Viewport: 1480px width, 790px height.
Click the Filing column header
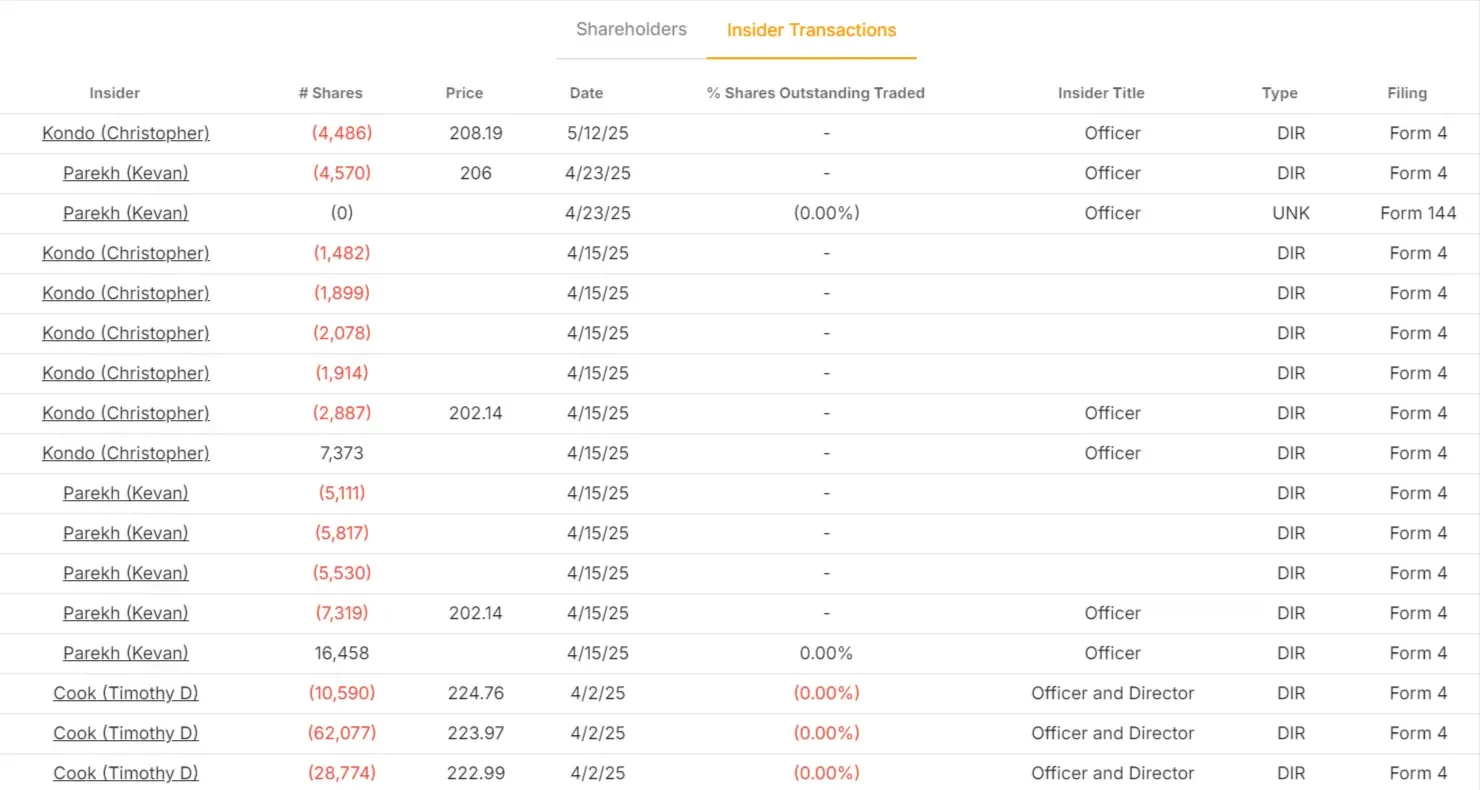coord(1407,93)
